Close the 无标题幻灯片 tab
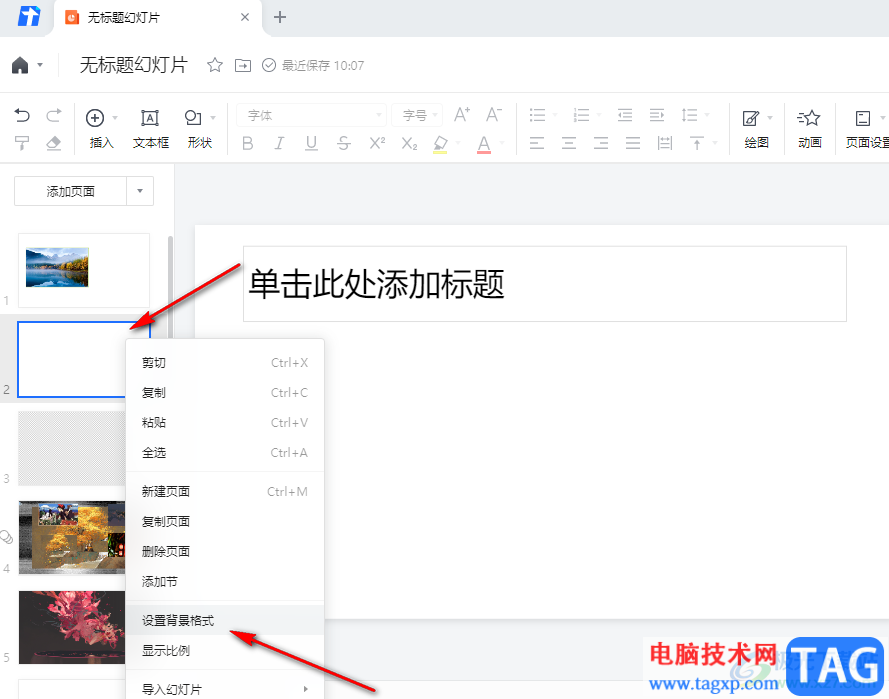This screenshot has height=699, width=889. [245, 17]
